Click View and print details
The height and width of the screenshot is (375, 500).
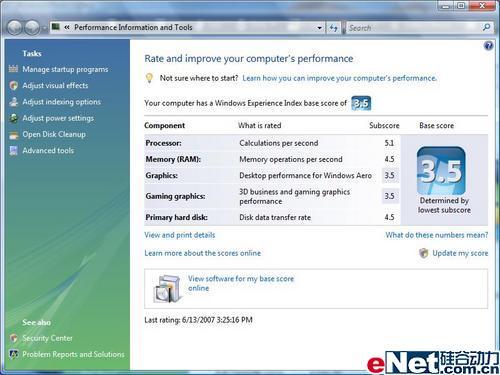click(180, 235)
